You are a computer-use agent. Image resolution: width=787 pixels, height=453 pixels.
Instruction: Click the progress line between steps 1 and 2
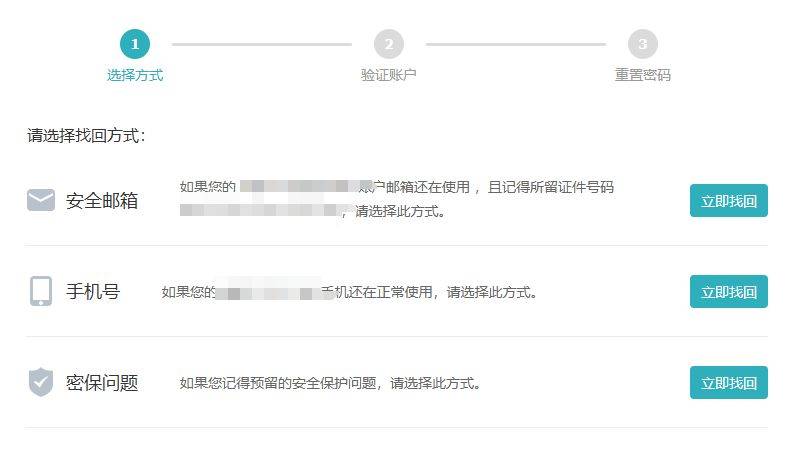[x=262, y=44]
